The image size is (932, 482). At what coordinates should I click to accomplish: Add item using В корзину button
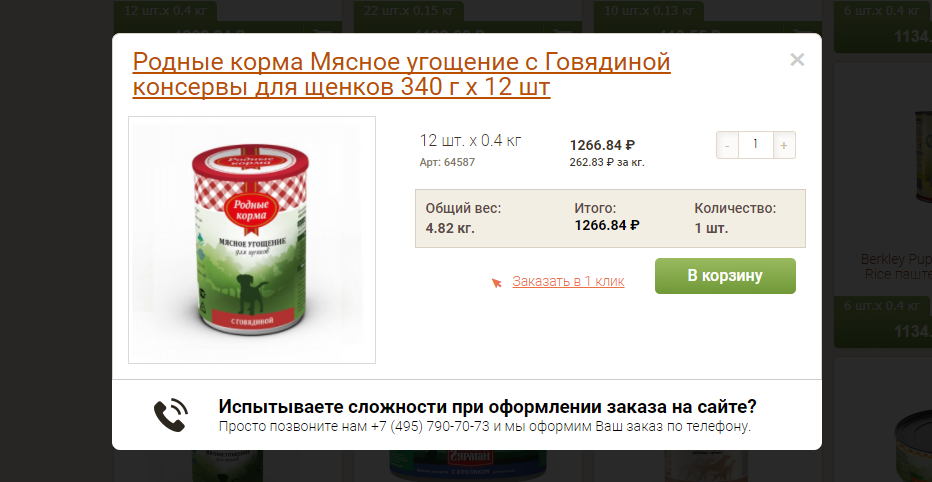[x=725, y=276]
